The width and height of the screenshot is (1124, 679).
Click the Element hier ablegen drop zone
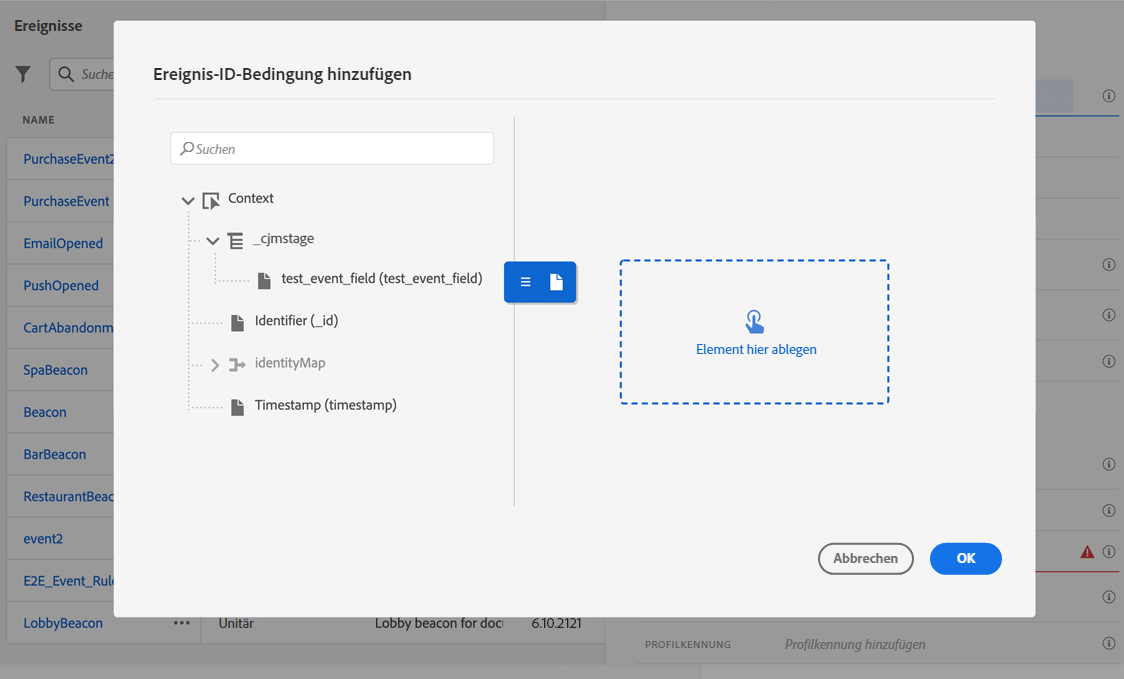755,332
